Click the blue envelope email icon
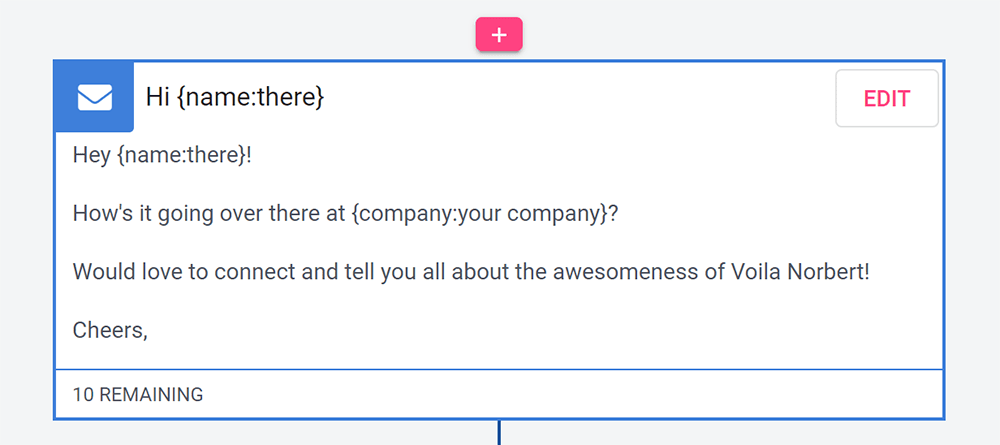The width and height of the screenshot is (1000, 445). 94,98
